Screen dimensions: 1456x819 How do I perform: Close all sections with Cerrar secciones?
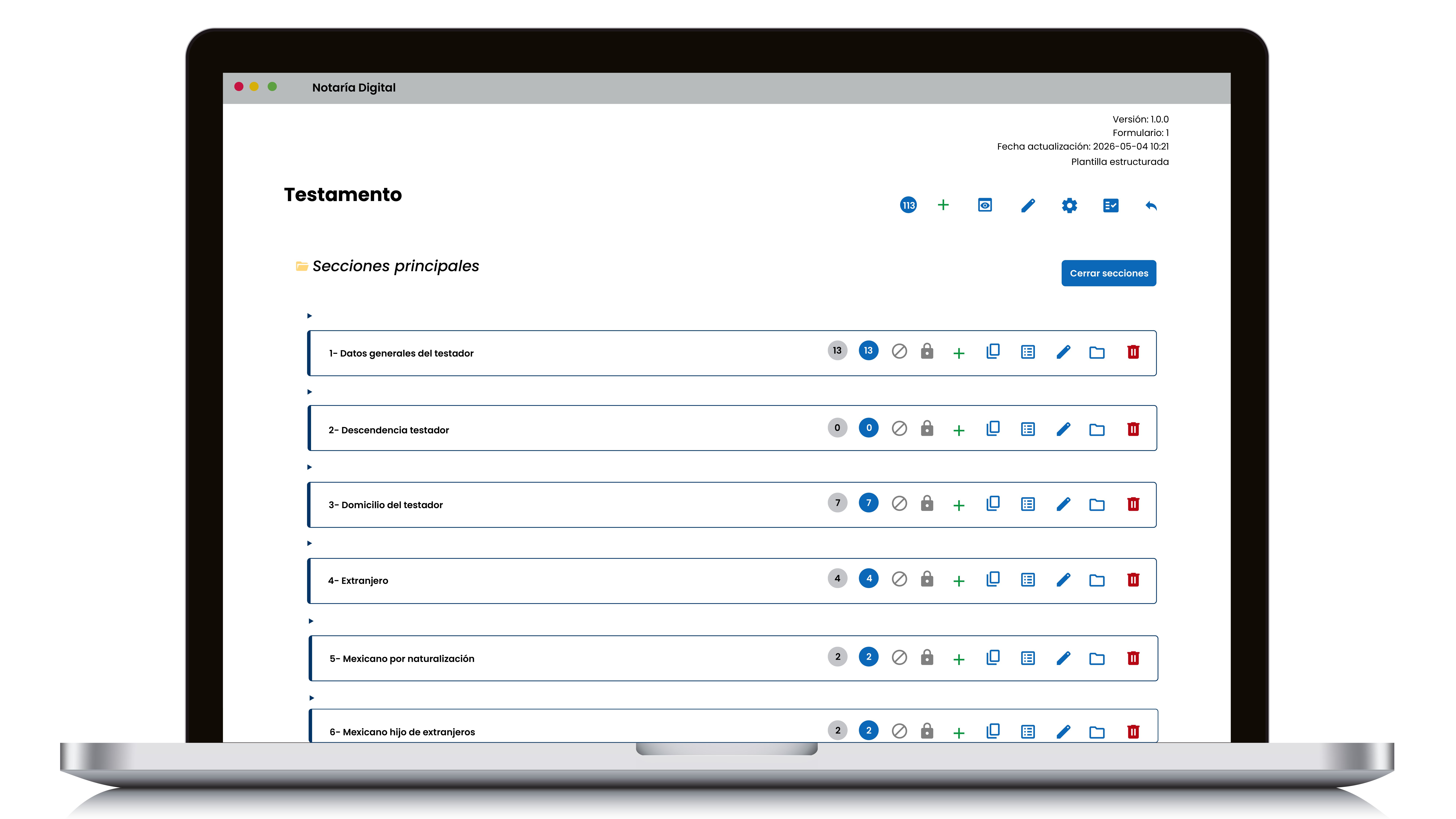click(x=1109, y=273)
